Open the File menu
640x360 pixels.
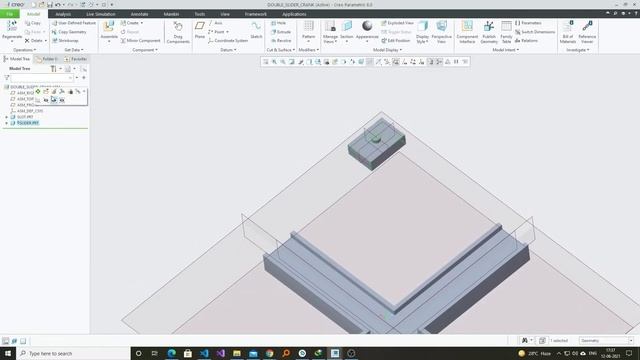click(9, 14)
